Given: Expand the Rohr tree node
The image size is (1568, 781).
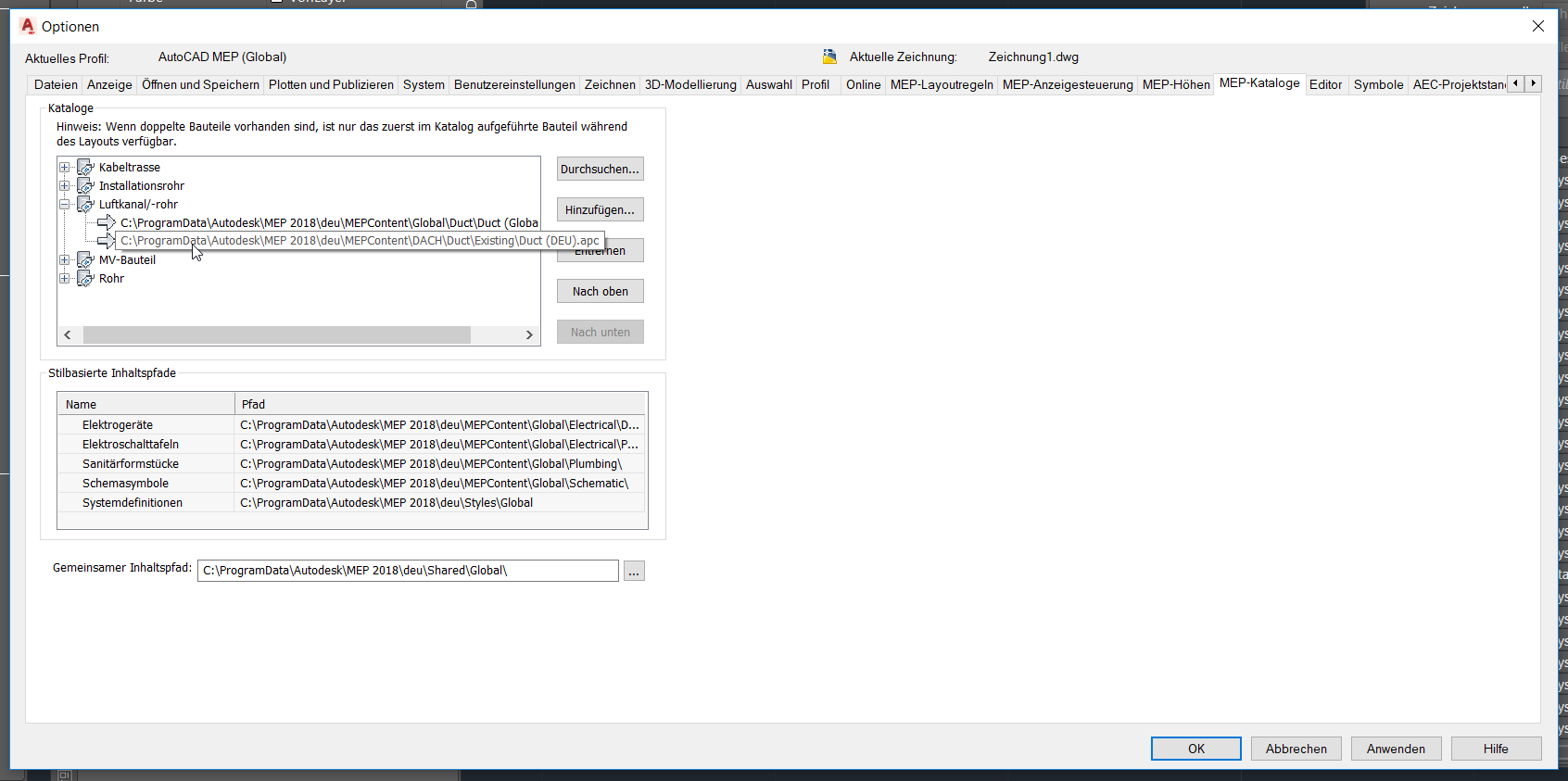Looking at the screenshot, I should (65, 278).
